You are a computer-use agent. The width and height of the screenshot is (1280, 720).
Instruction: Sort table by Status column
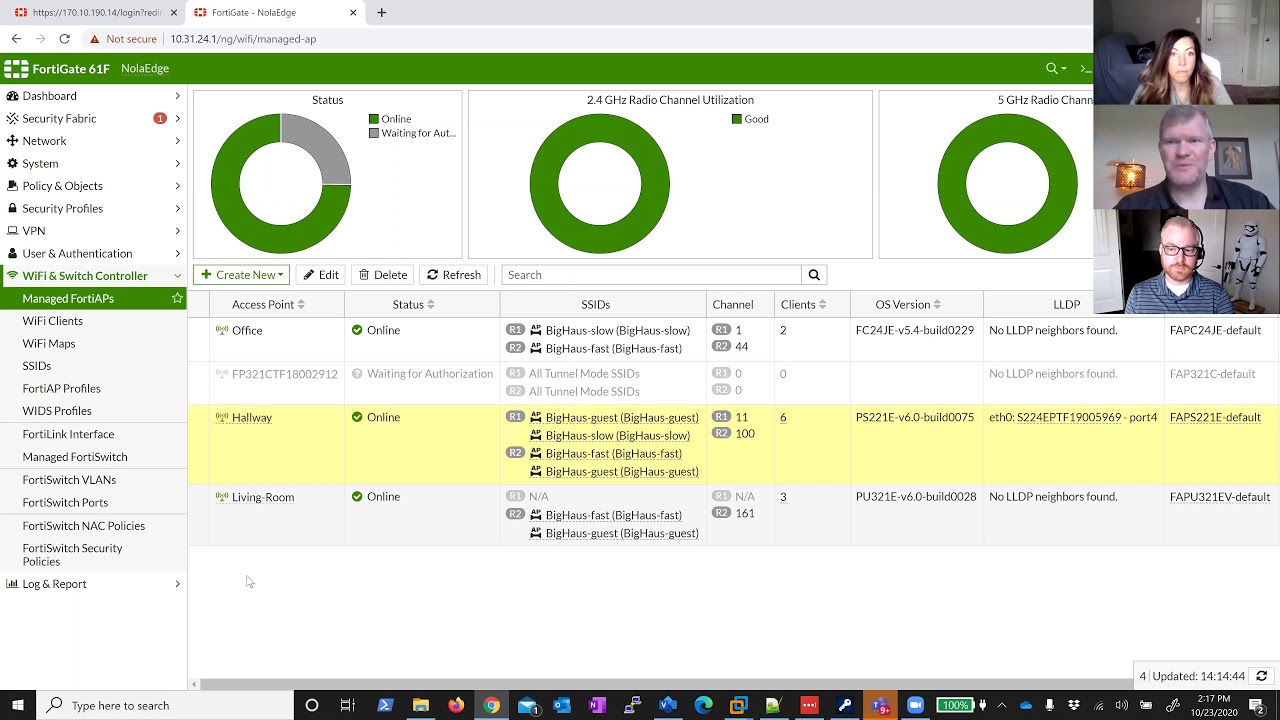click(x=413, y=304)
